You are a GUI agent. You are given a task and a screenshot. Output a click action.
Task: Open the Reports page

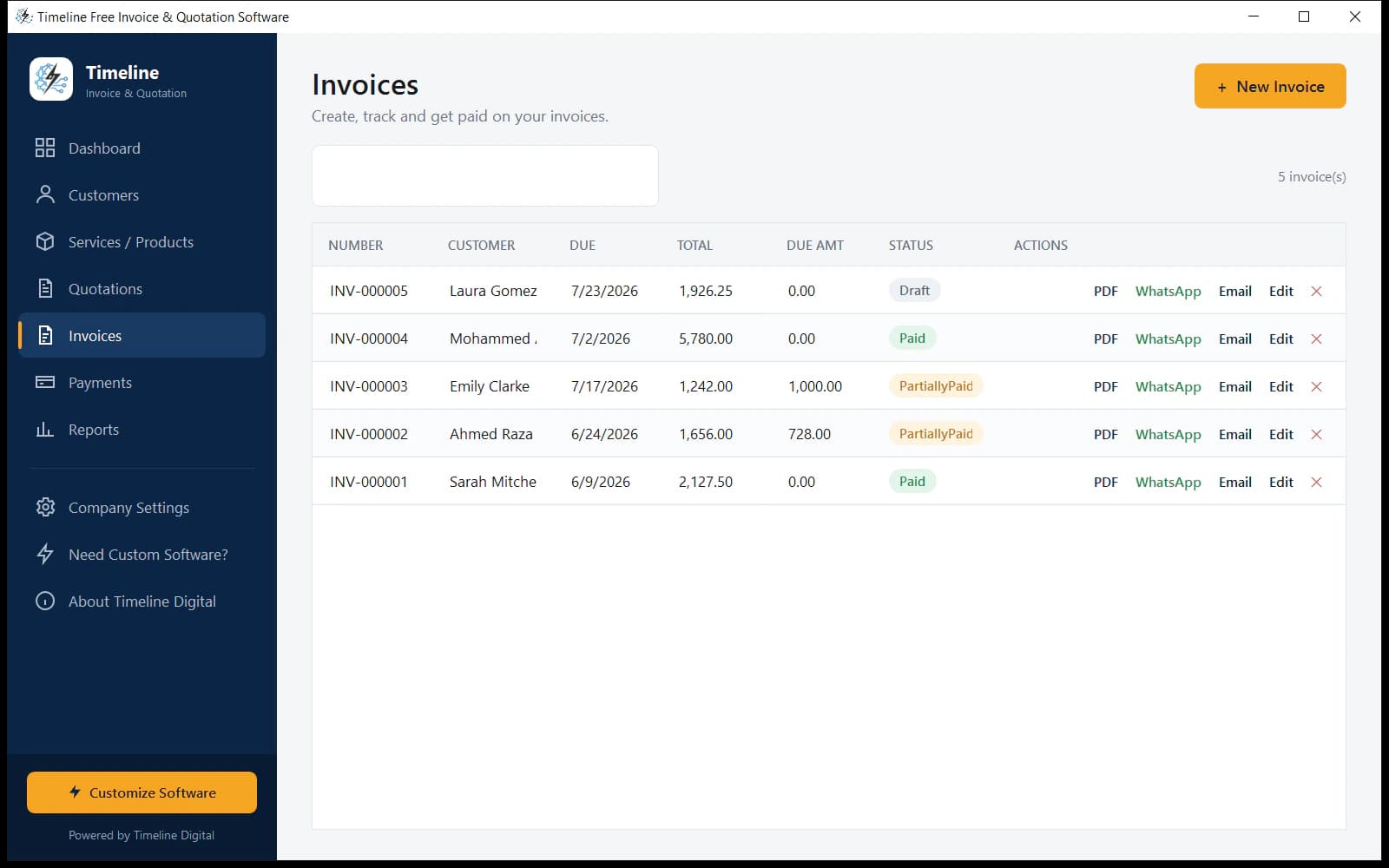(94, 430)
